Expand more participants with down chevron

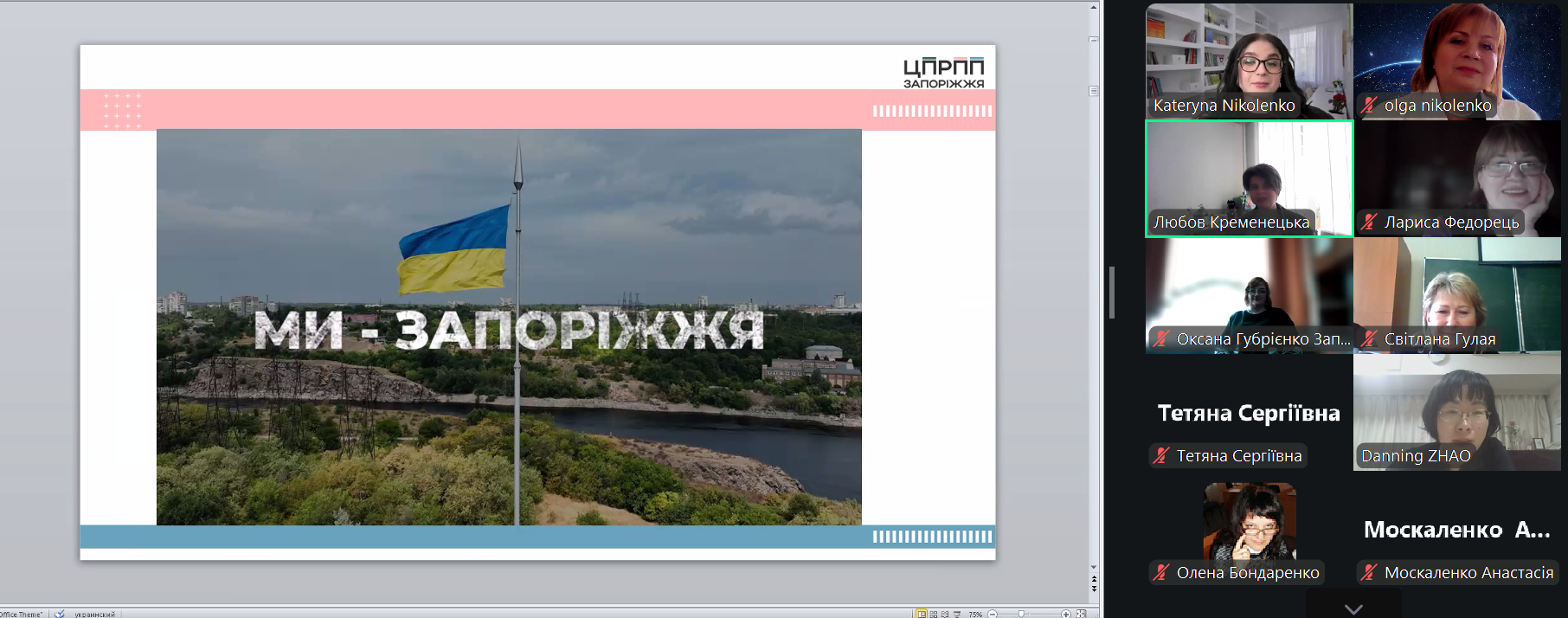(1353, 608)
